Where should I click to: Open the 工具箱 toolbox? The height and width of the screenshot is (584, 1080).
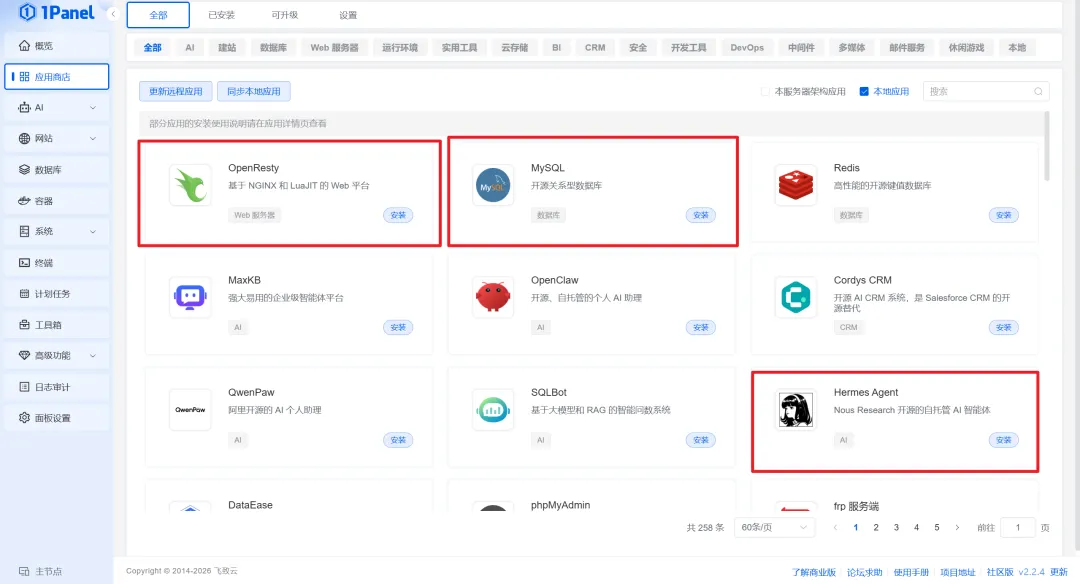click(56, 324)
